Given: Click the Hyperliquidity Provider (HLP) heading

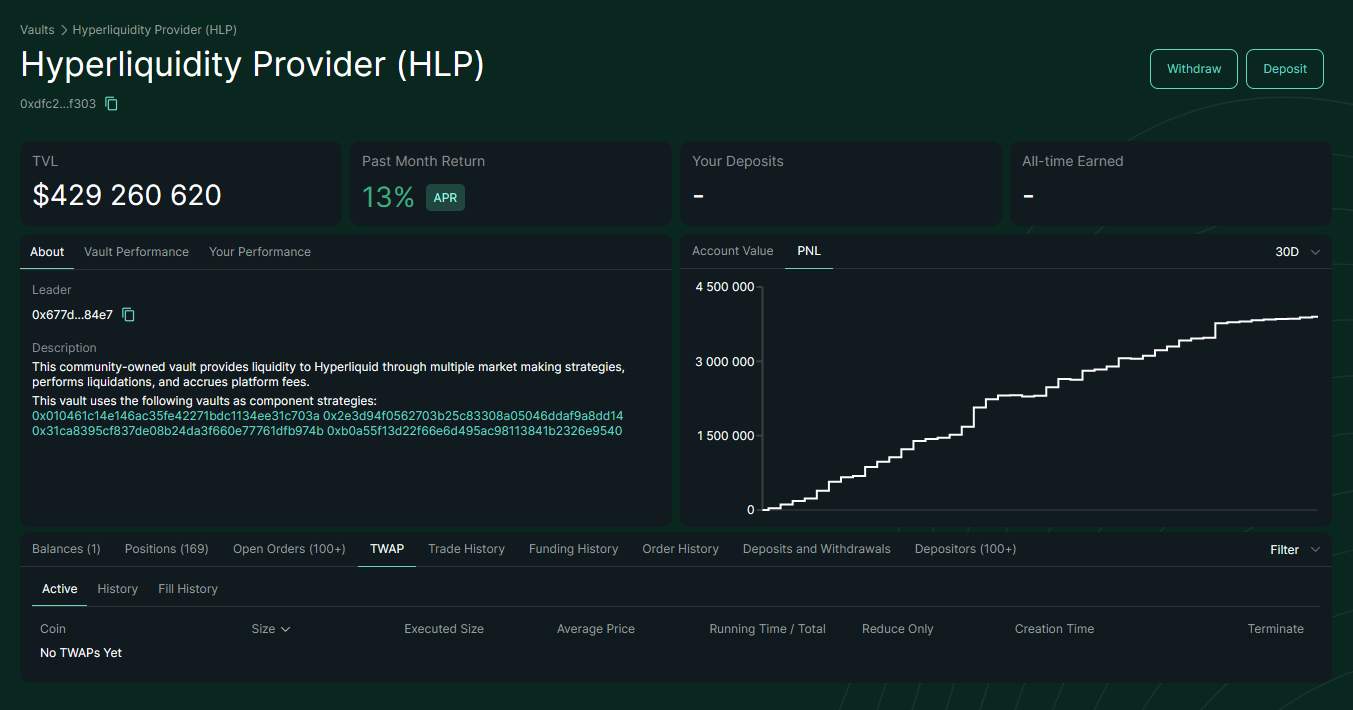Looking at the screenshot, I should tap(252, 65).
